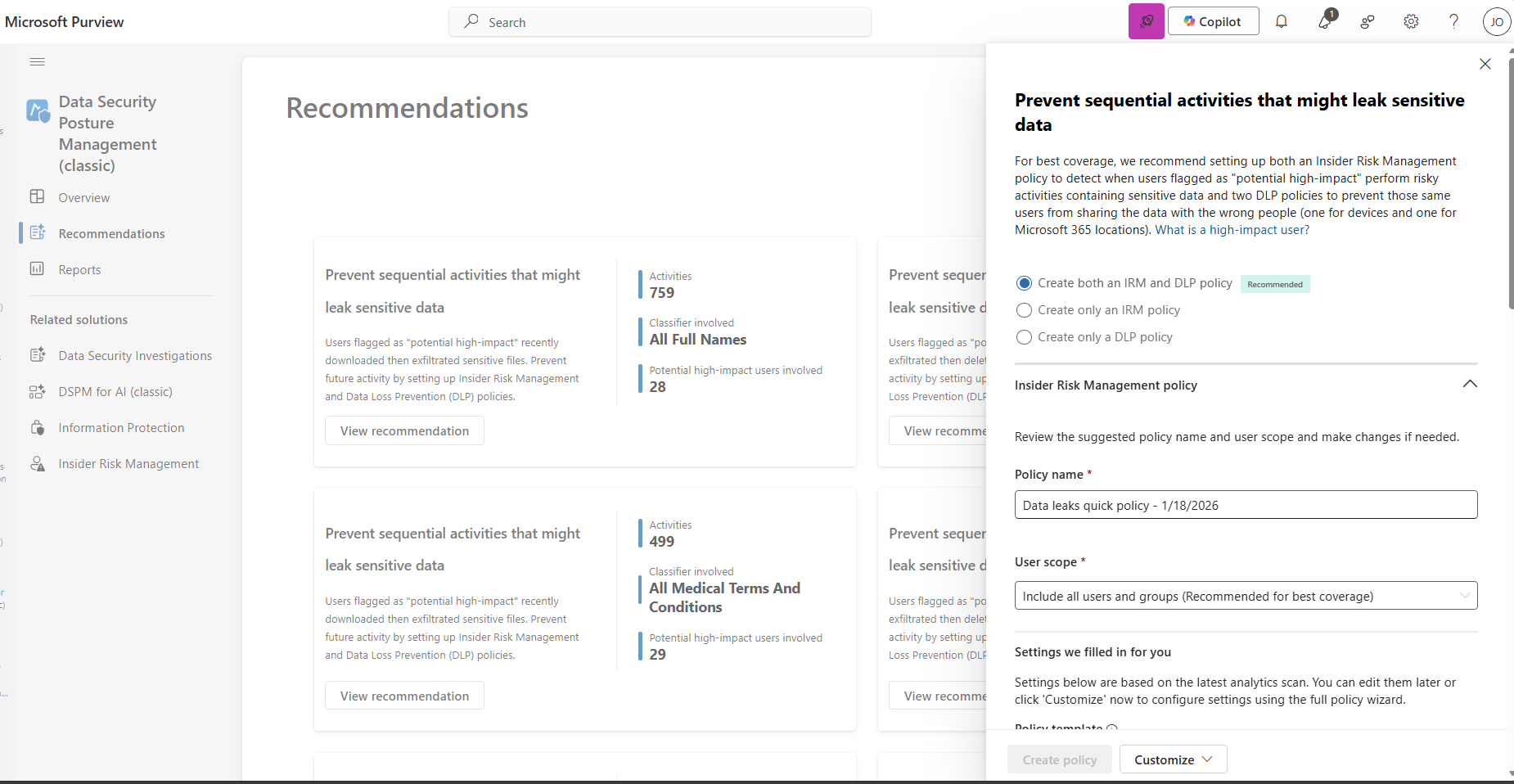Screen dimensions: 1514x784
Task: Open Data Security Investigations solution
Action: click(x=135, y=355)
